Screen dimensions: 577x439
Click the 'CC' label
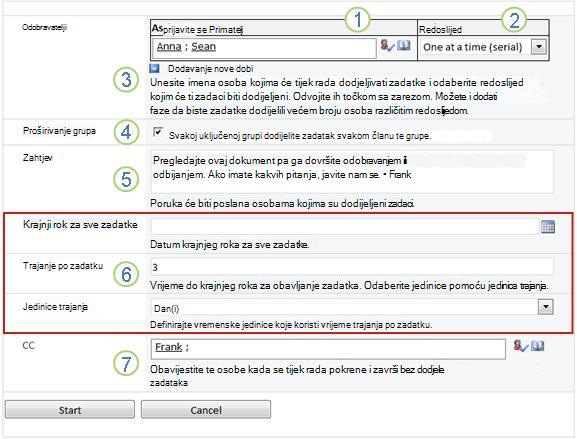click(x=28, y=346)
